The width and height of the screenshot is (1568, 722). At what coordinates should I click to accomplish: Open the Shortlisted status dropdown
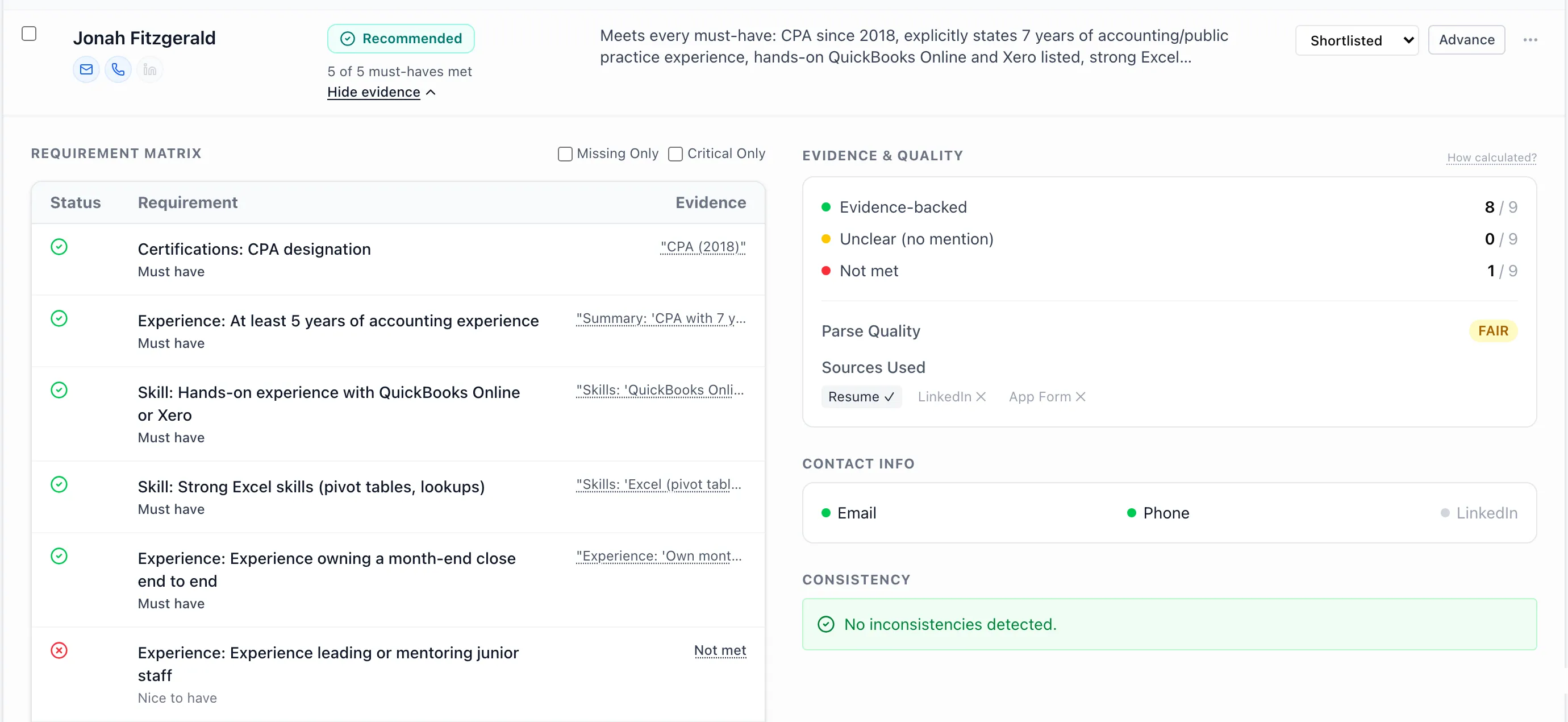coord(1357,40)
